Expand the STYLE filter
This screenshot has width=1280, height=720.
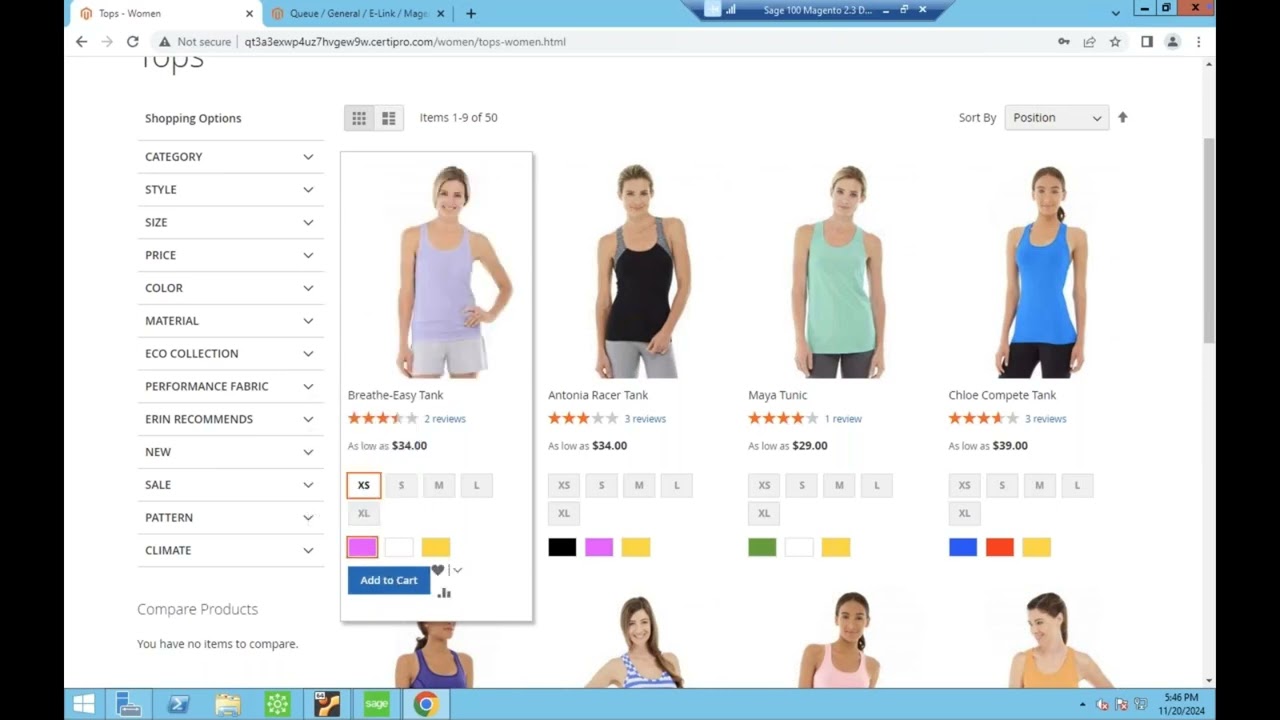(x=230, y=190)
